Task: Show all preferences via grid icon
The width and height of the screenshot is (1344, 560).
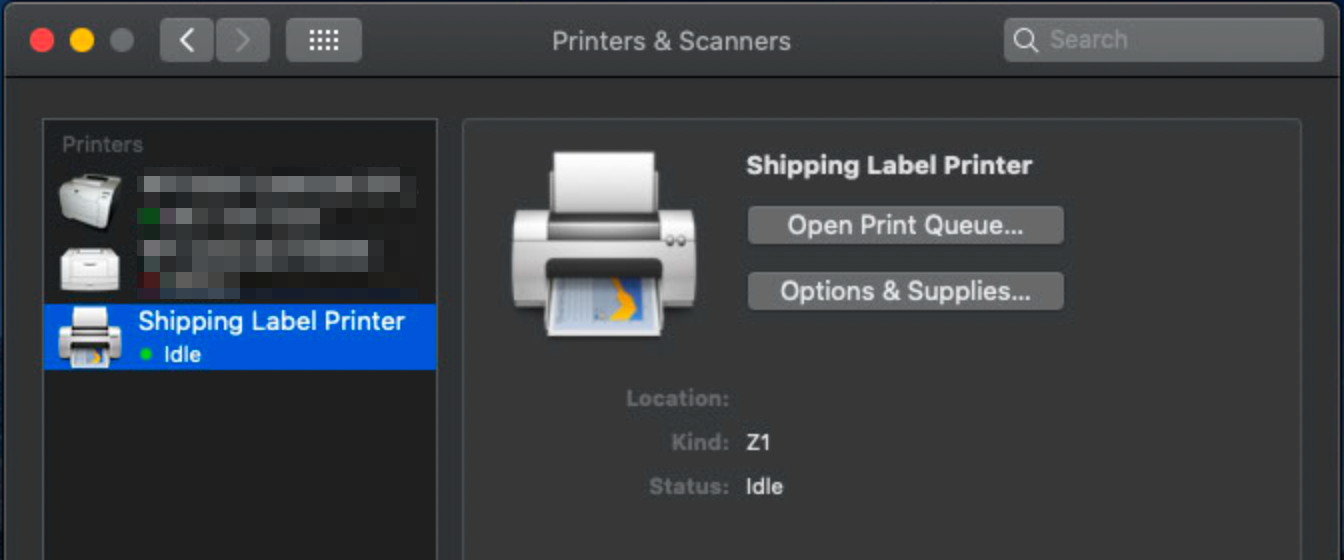Action: pyautogui.click(x=323, y=40)
